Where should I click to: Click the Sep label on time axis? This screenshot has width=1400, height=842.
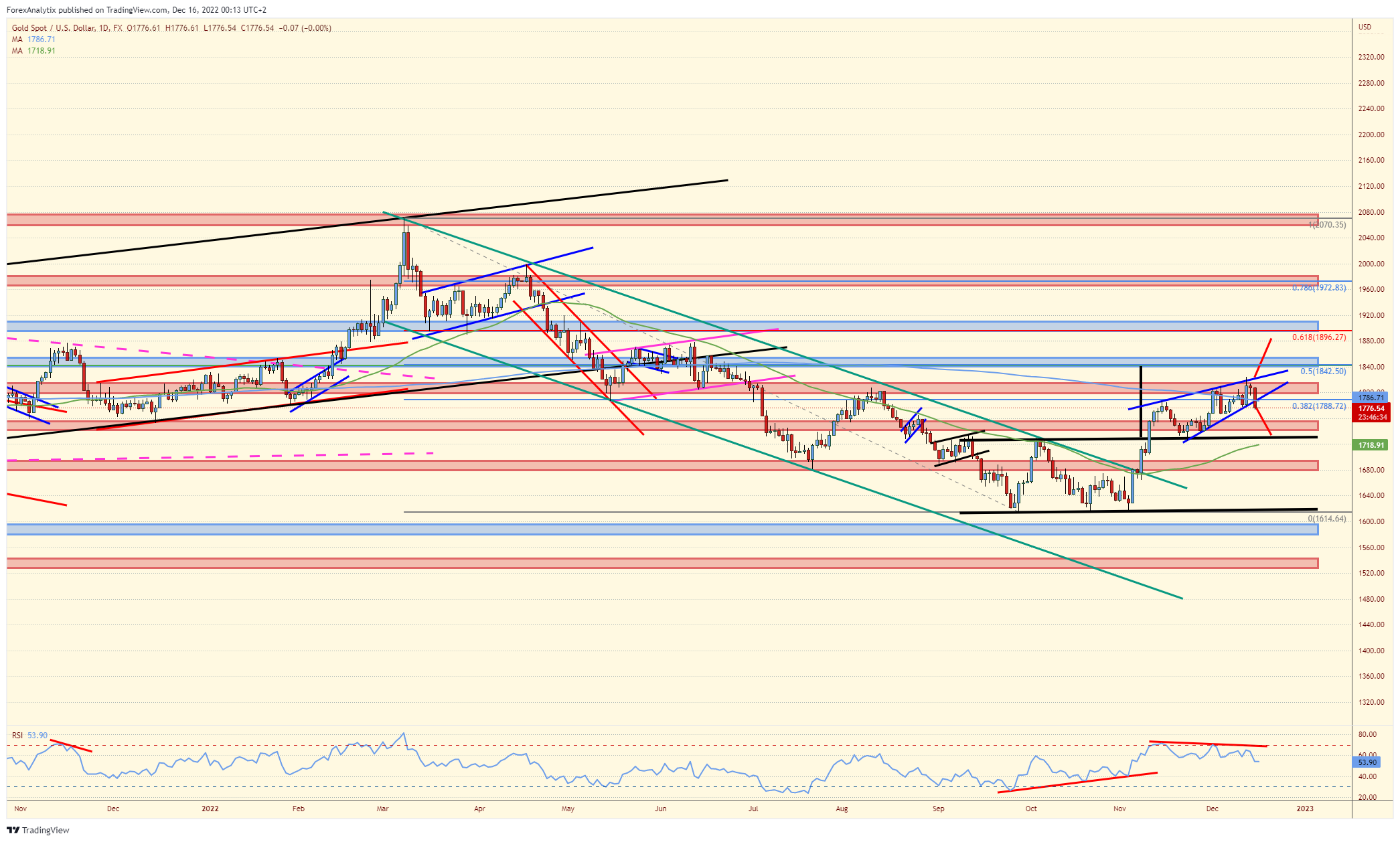[x=939, y=809]
